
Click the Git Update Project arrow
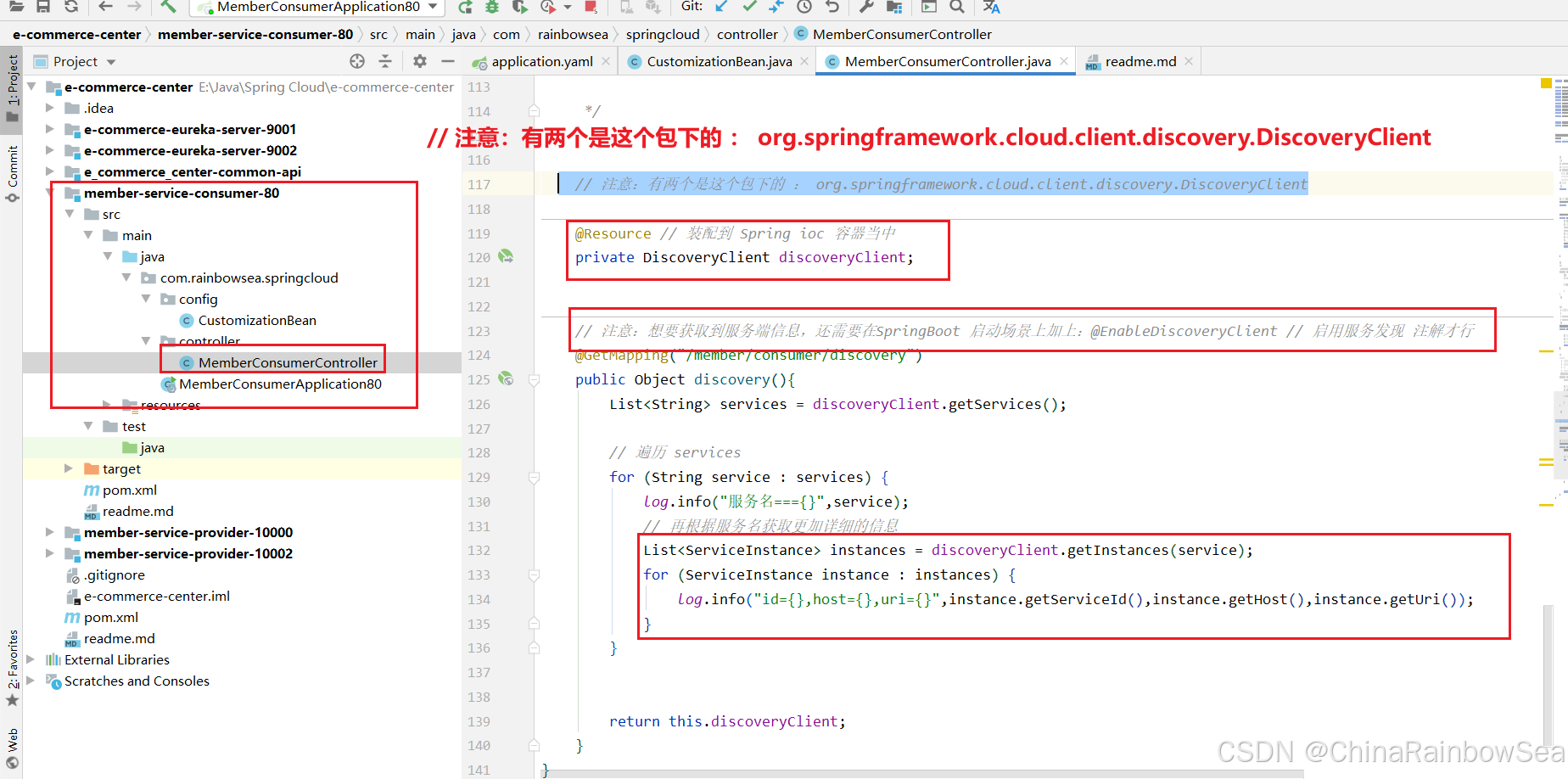[721, 7]
